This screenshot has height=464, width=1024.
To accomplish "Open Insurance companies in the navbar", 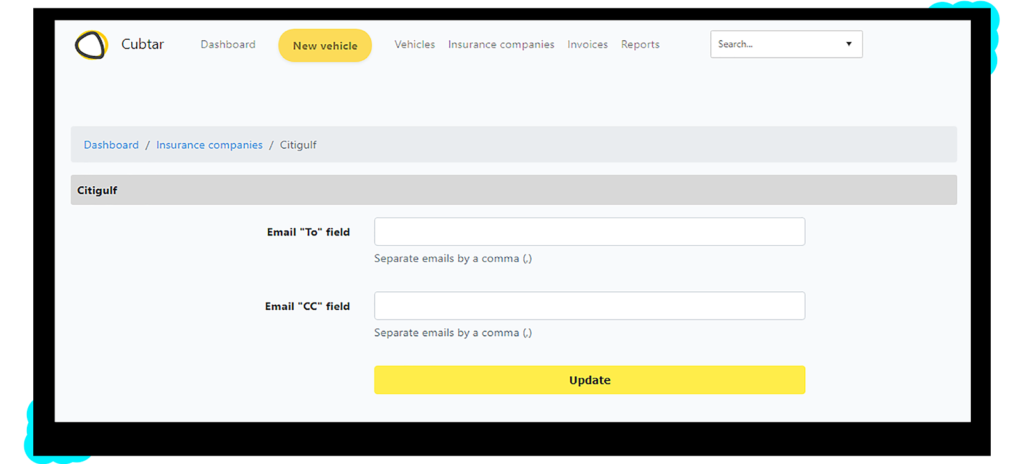I will click(x=501, y=44).
